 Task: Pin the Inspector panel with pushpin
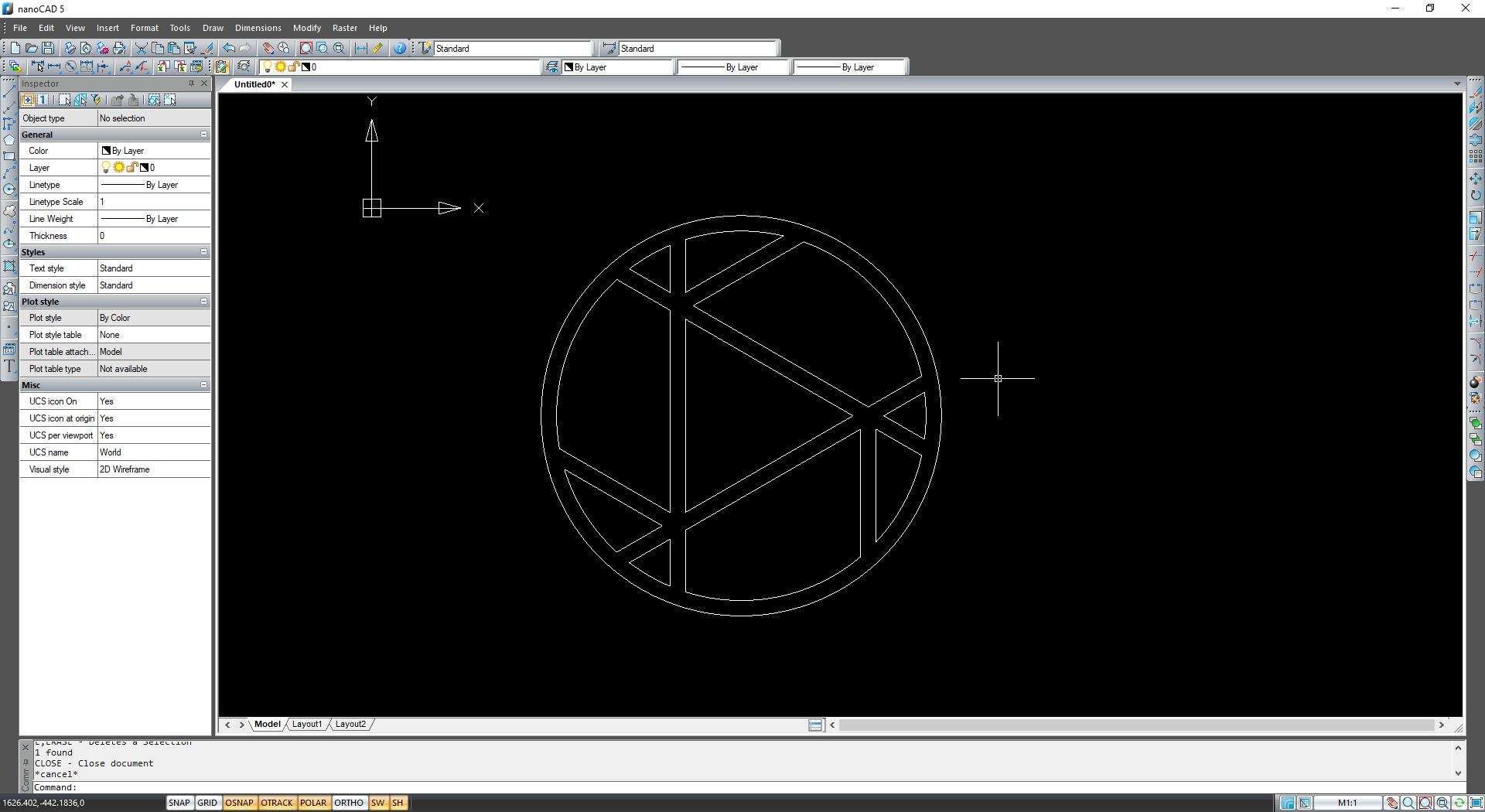pos(191,84)
